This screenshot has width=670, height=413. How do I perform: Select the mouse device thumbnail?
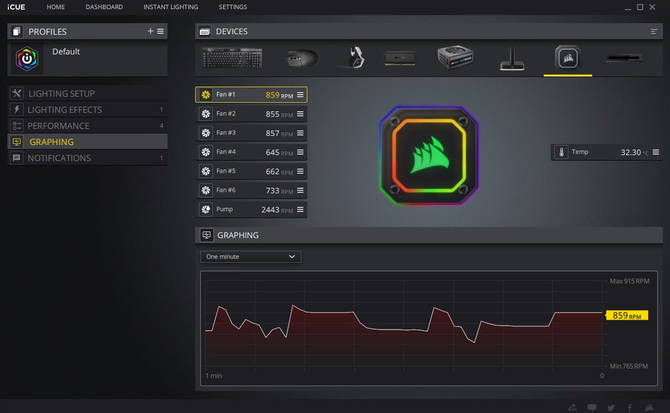click(301, 58)
